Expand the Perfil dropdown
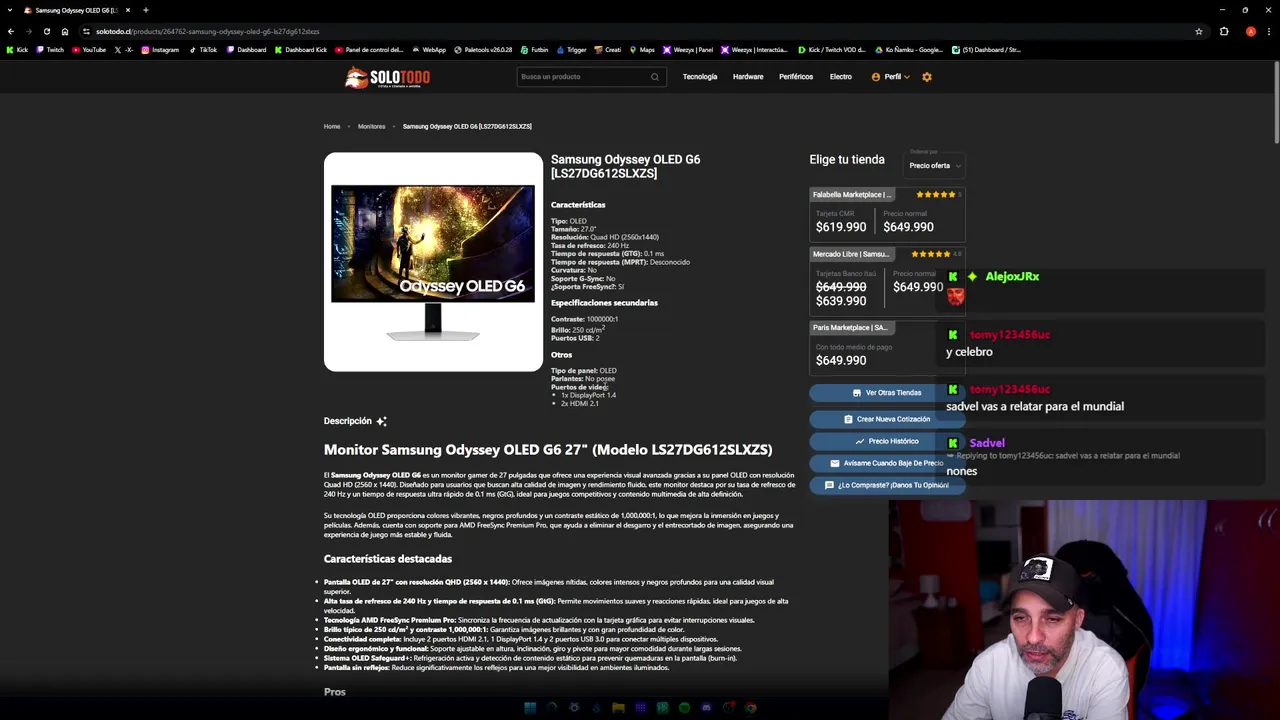 (891, 77)
